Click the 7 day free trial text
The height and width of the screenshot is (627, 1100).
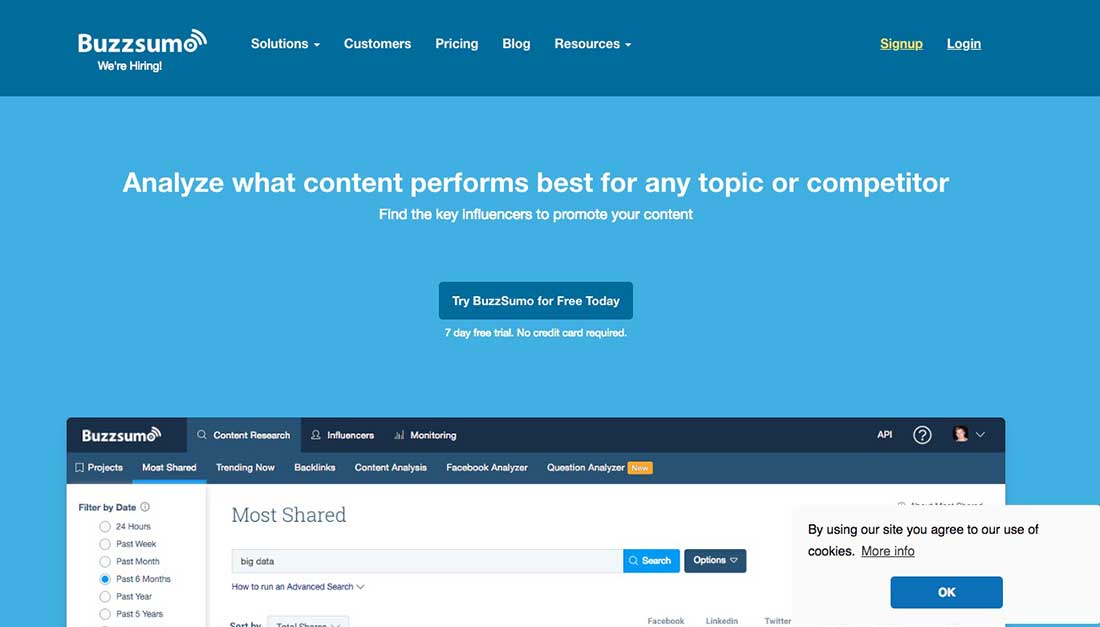tap(536, 332)
